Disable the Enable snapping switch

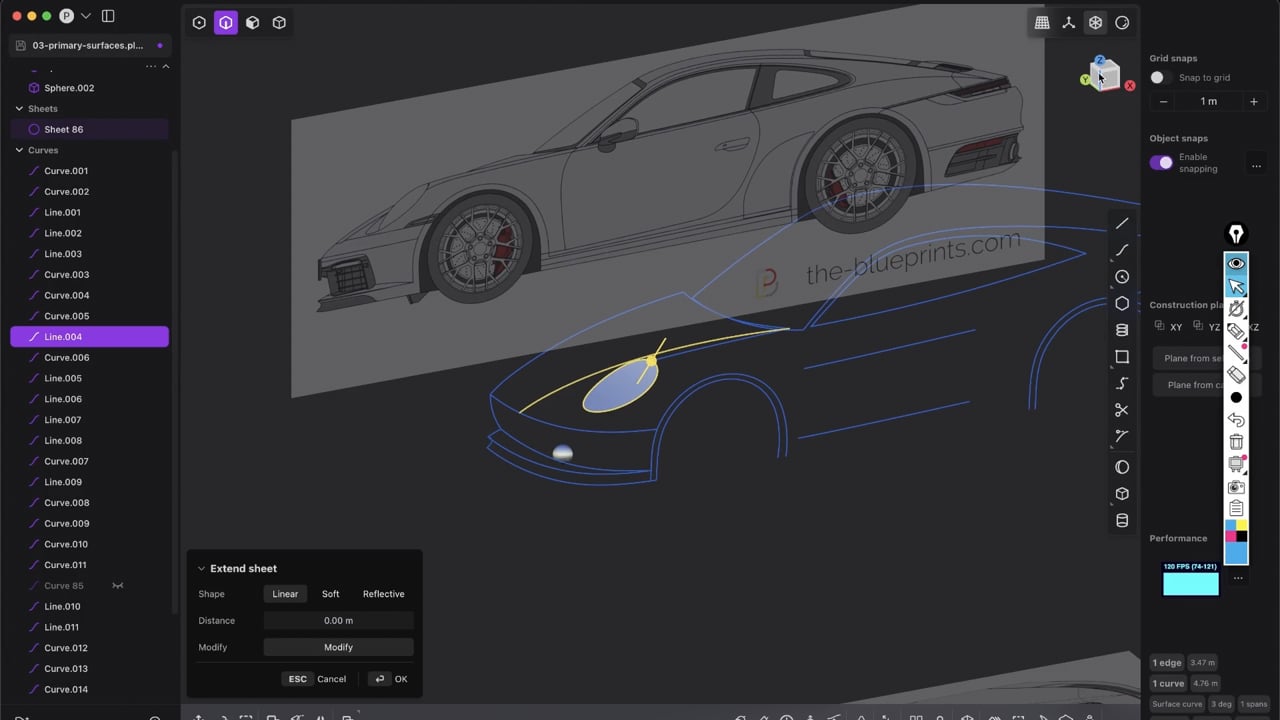[x=1161, y=162]
